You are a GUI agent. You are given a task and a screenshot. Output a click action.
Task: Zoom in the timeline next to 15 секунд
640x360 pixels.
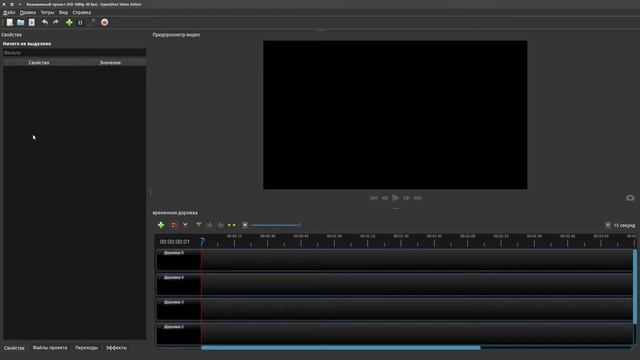(608, 225)
